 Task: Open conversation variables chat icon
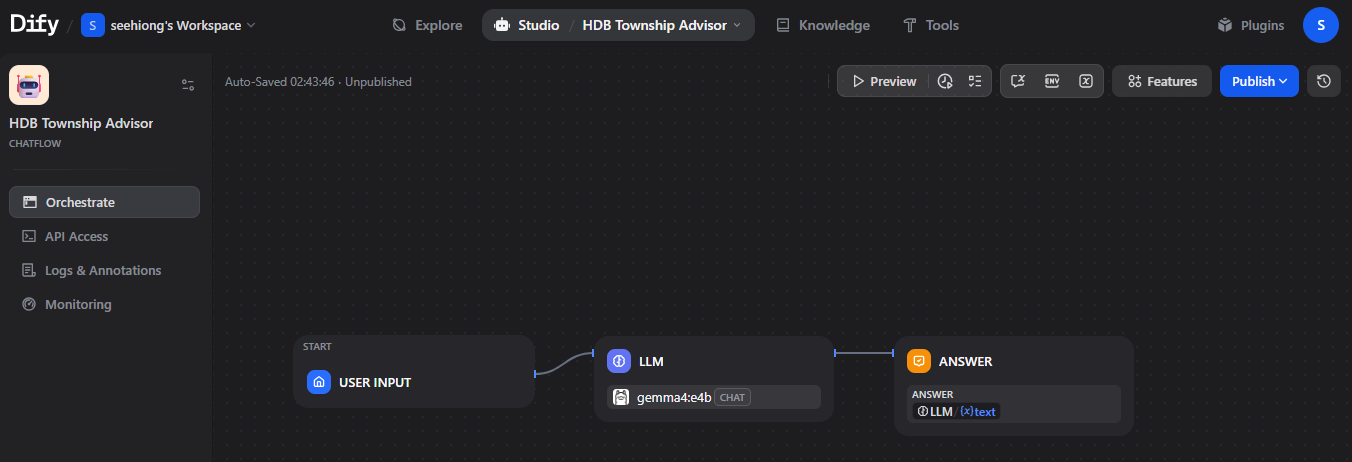click(1018, 81)
